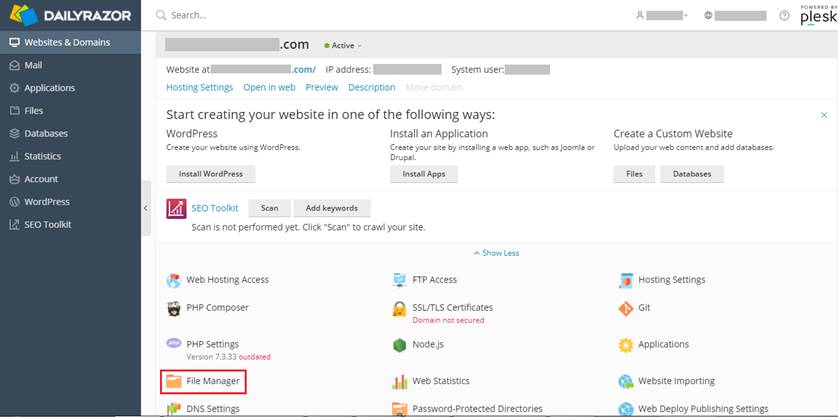Image resolution: width=838 pixels, height=417 pixels.
Task: Open the Website Importing link
Action: 677,381
